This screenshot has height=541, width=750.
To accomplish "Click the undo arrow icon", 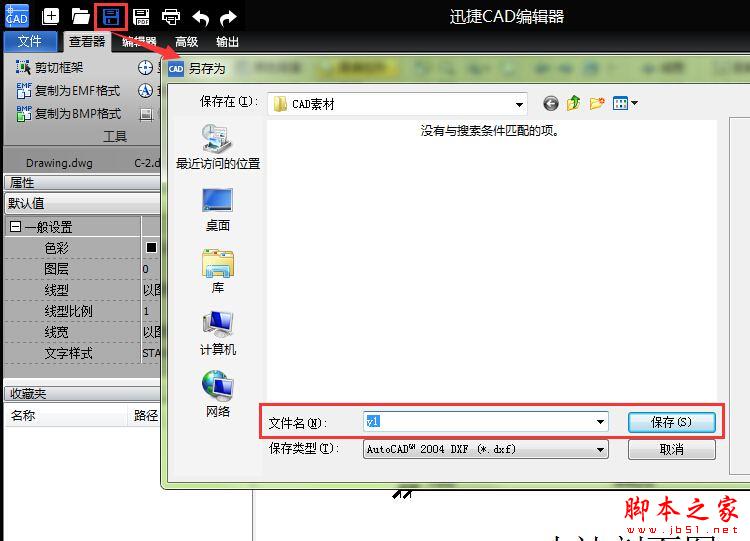I will [200, 18].
